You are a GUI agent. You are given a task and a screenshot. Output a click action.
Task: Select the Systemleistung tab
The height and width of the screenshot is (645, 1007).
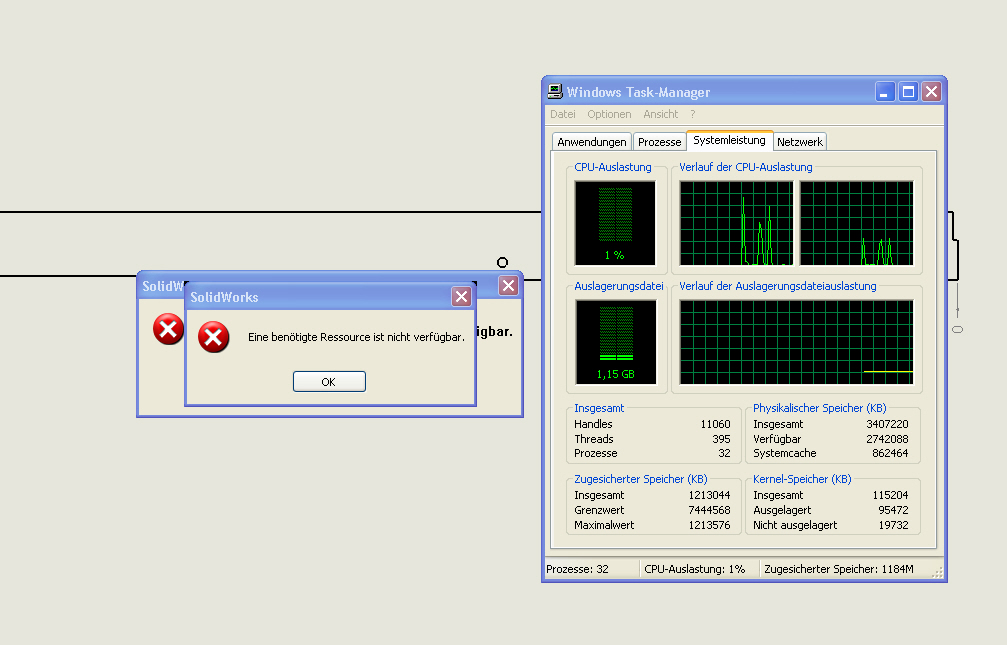point(730,140)
